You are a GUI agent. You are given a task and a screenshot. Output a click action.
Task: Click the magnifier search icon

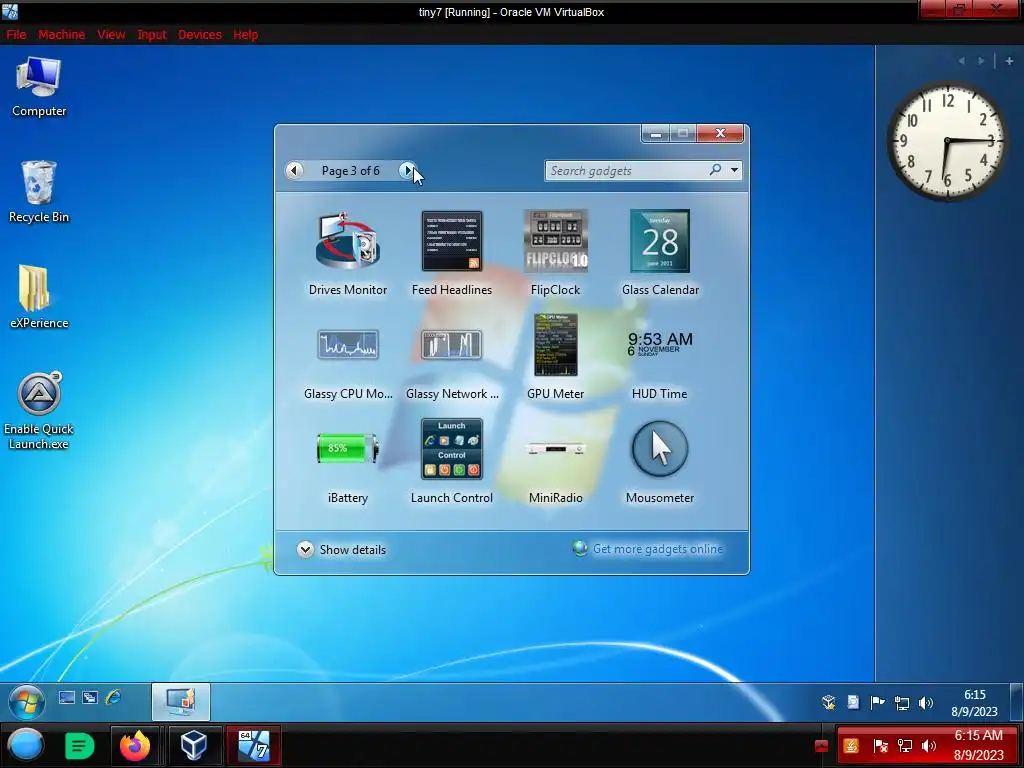pos(716,170)
